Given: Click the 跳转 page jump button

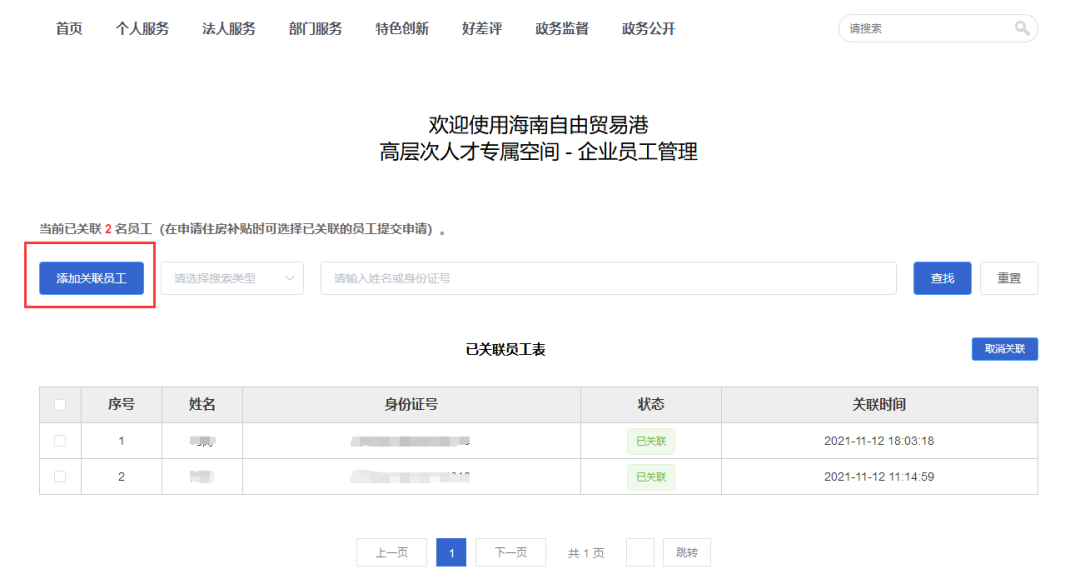Looking at the screenshot, I should (686, 552).
